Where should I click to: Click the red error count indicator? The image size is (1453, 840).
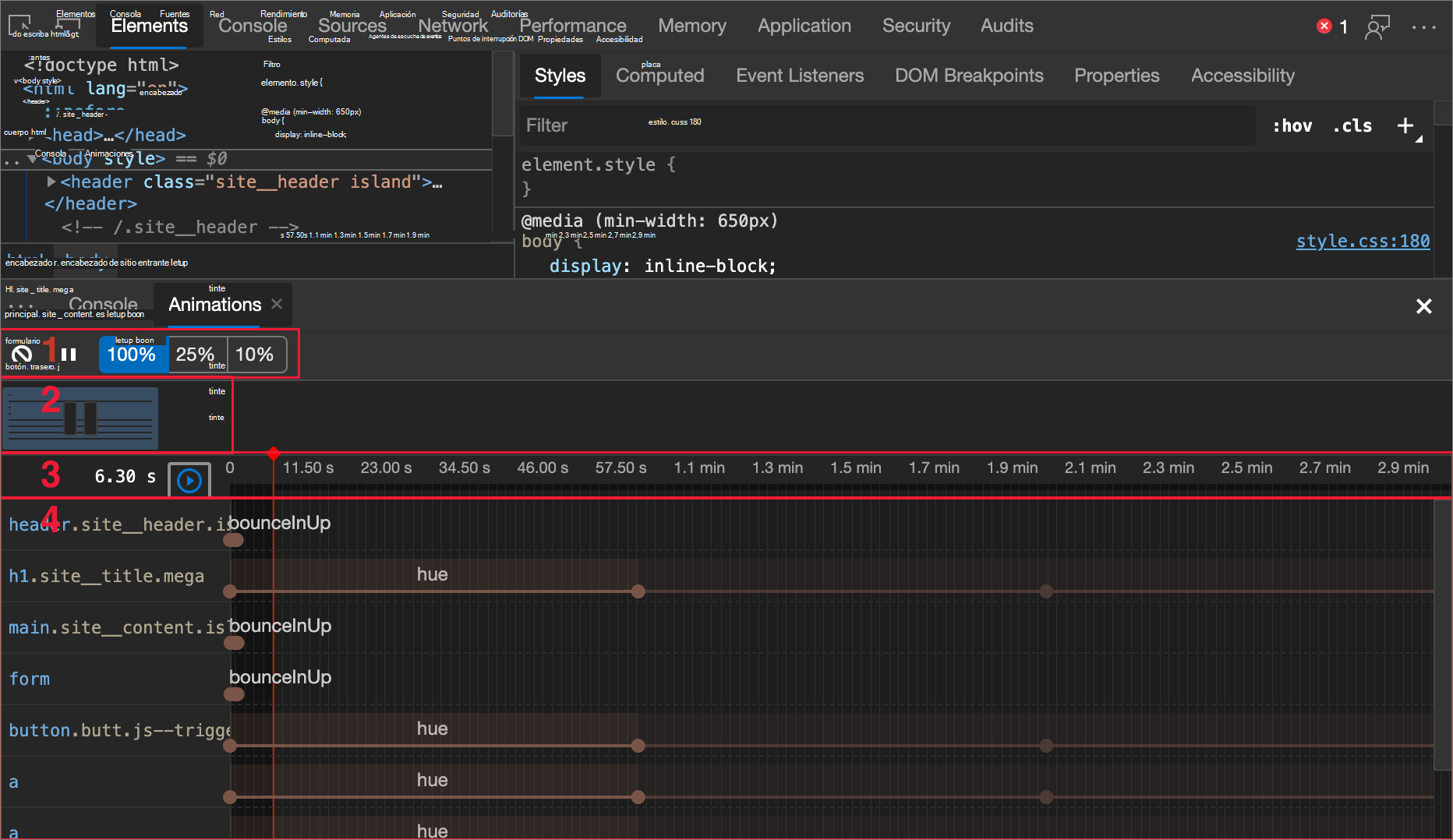coord(1332,26)
